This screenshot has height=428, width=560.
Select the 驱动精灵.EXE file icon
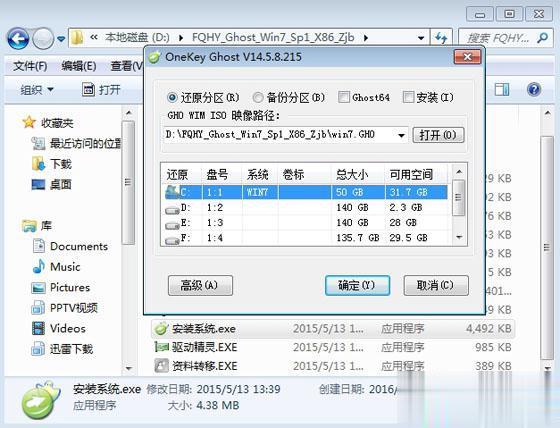coord(161,347)
